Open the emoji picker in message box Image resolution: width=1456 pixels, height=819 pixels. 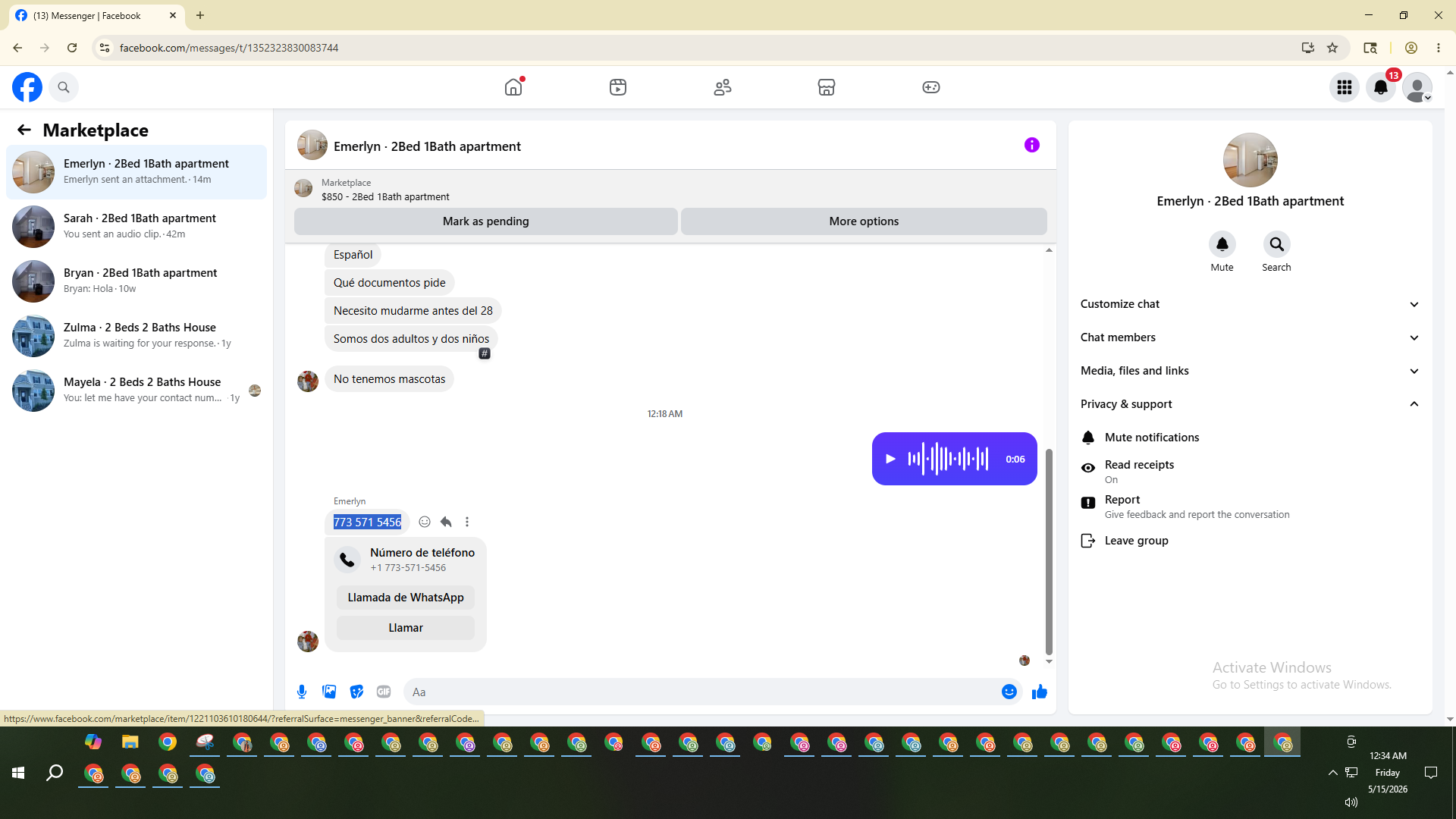coord(1009,692)
